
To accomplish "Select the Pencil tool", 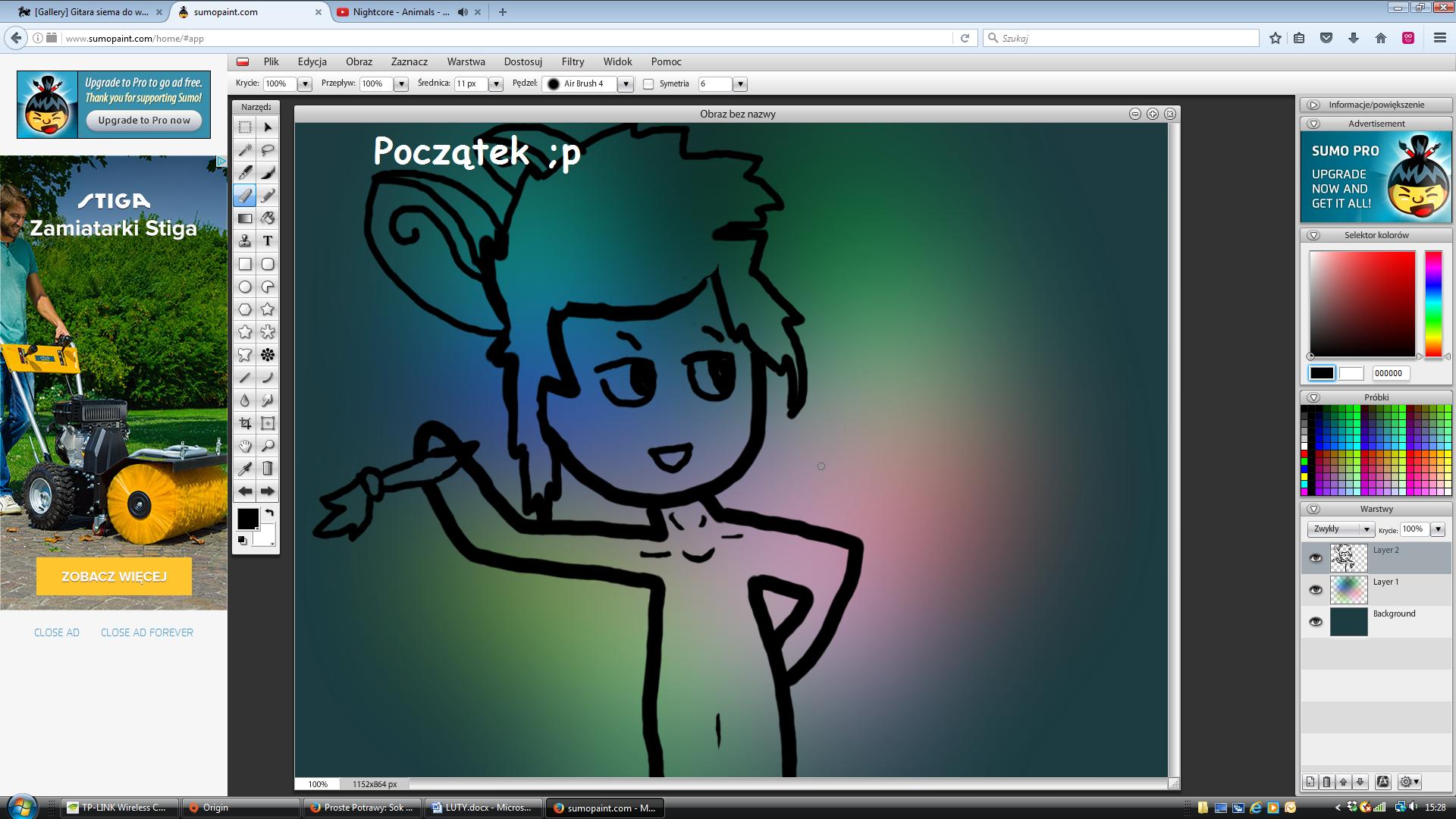I will click(268, 196).
